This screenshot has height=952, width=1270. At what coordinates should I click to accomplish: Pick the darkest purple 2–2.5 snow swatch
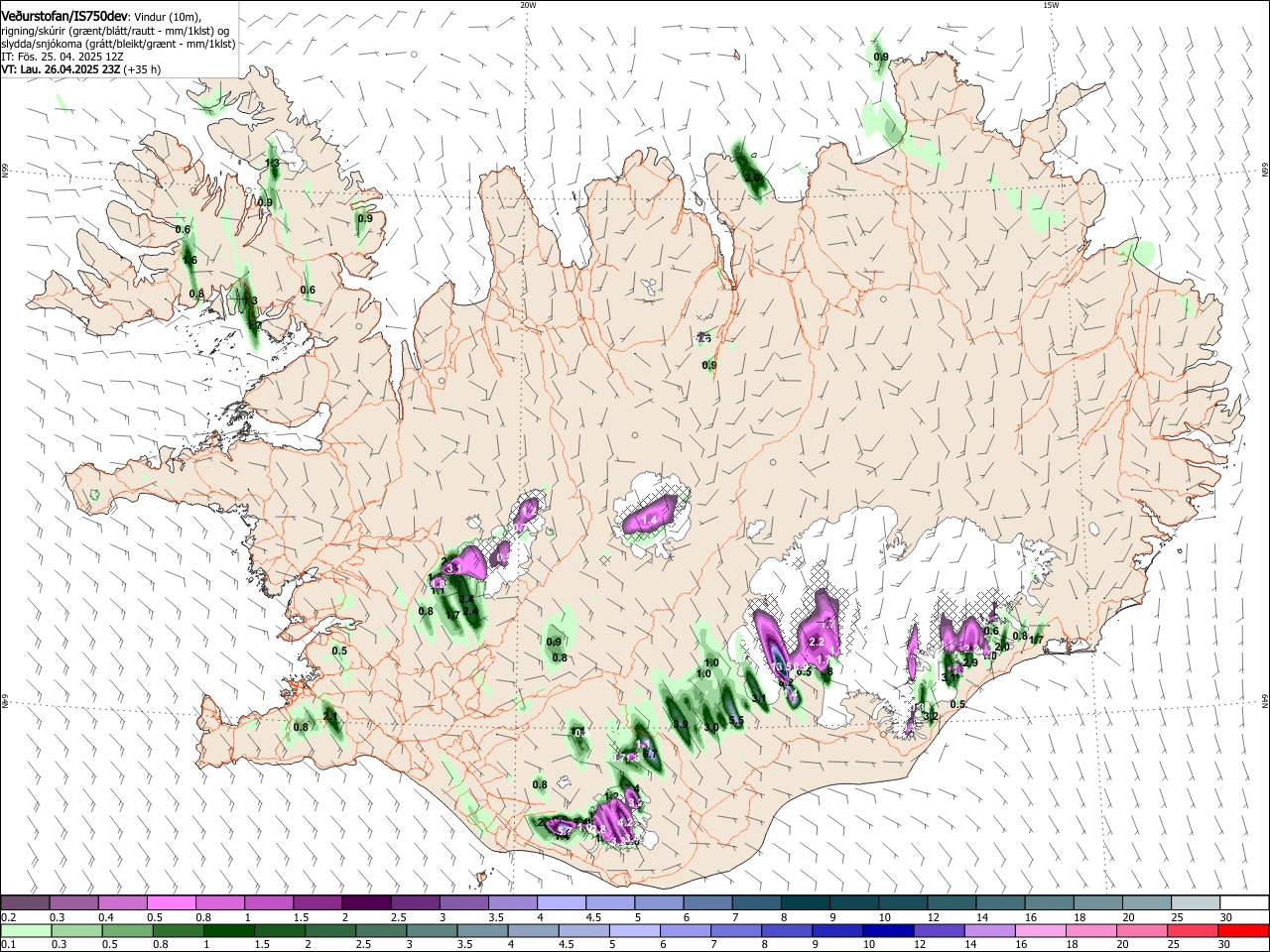click(x=366, y=902)
